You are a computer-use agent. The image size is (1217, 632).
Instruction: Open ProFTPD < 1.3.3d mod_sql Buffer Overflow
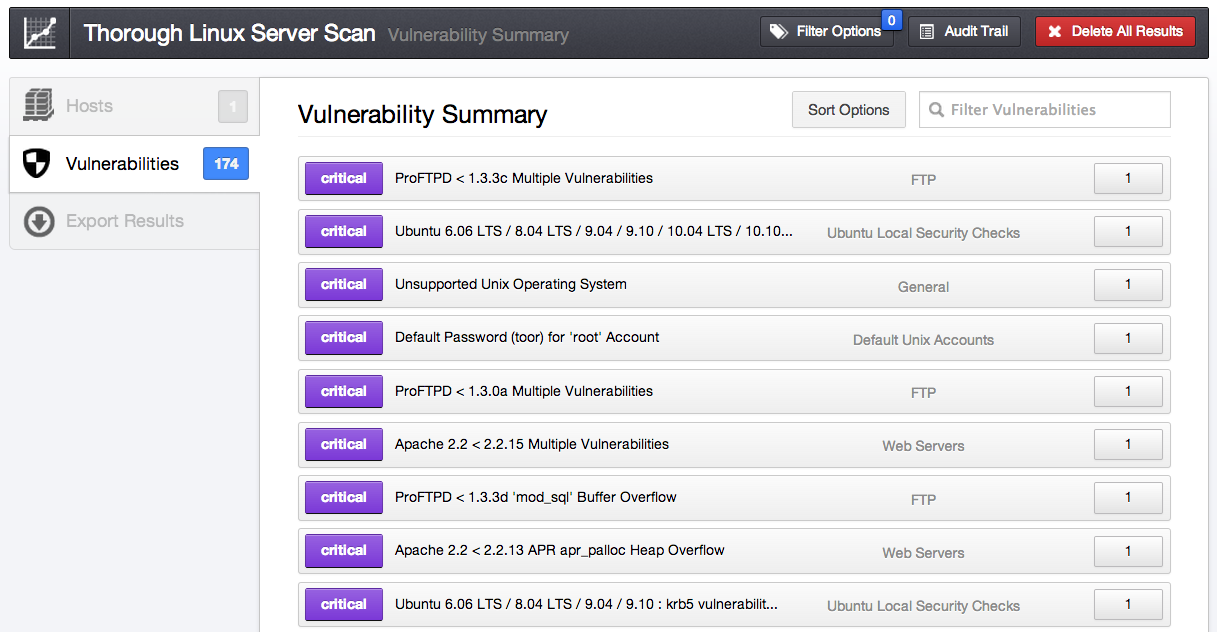coord(734,498)
